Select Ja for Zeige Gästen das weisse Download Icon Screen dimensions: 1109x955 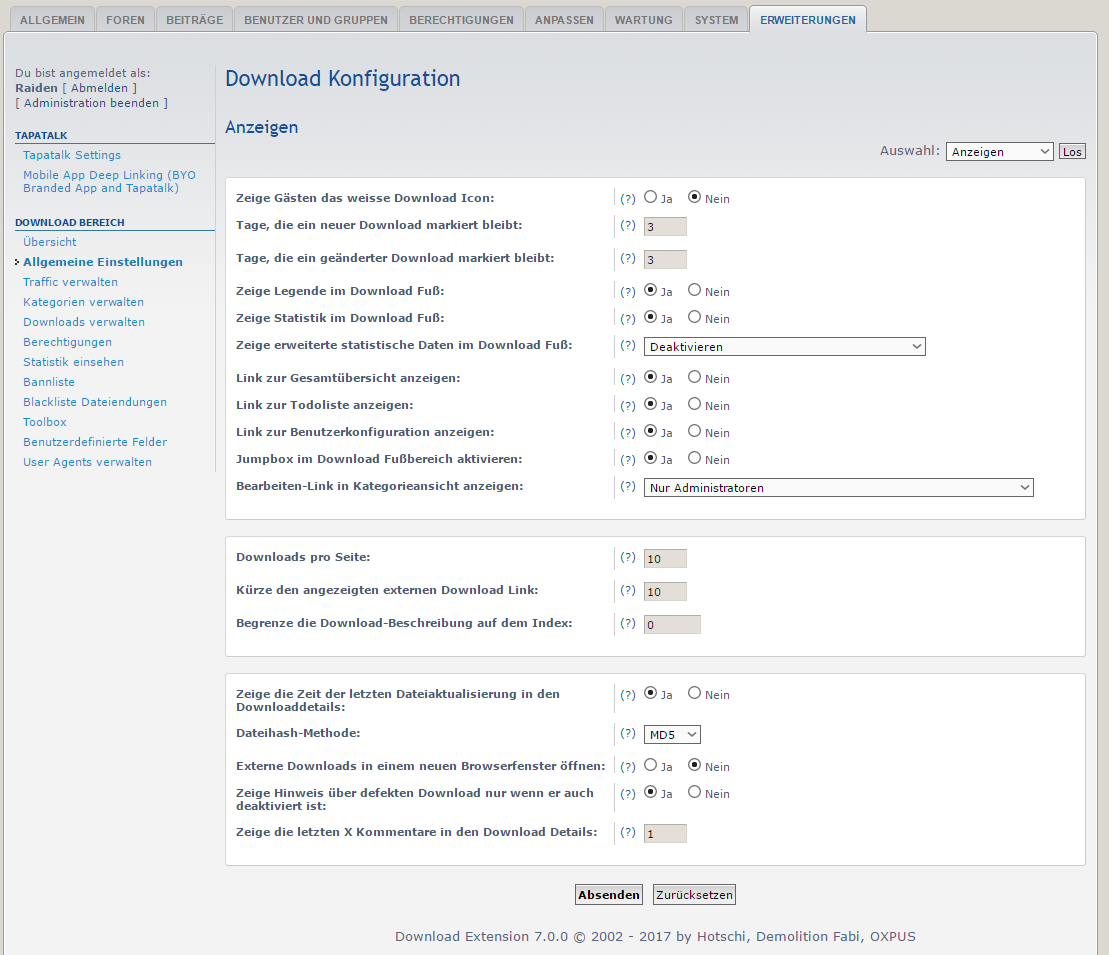point(651,198)
